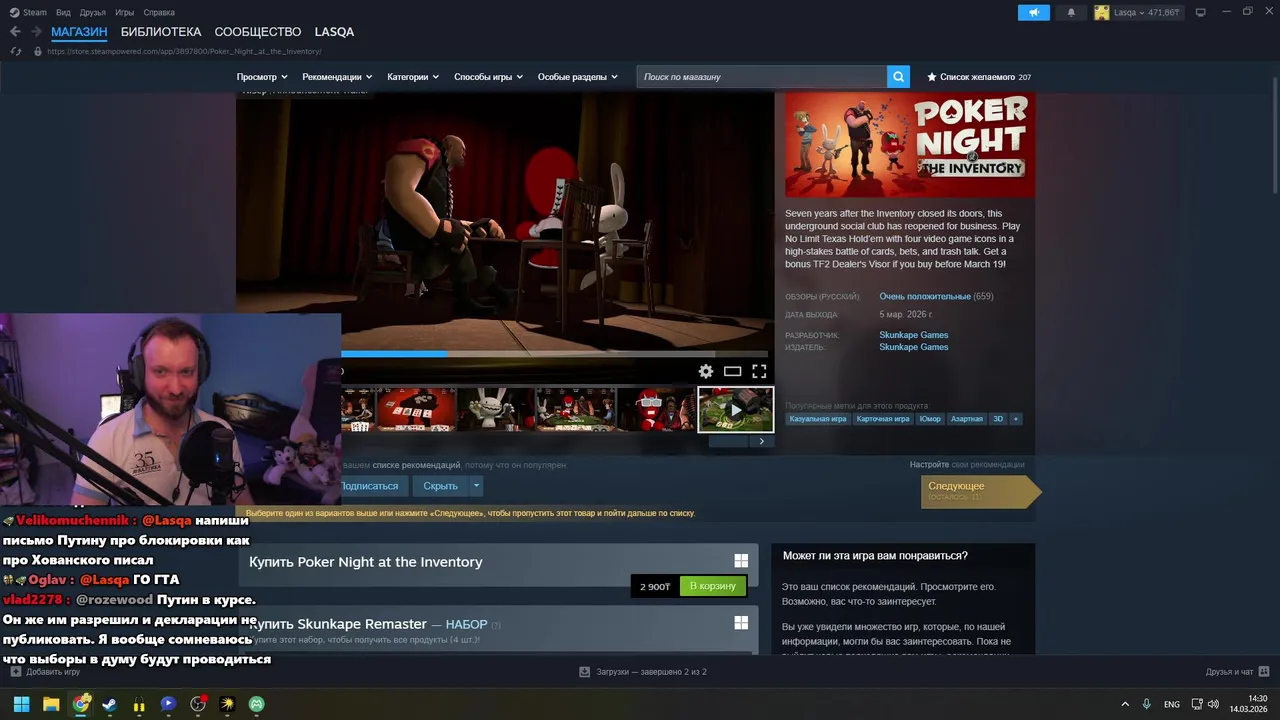Click the microphone tray icon
This screenshot has width=1280, height=720.
click(1146, 704)
